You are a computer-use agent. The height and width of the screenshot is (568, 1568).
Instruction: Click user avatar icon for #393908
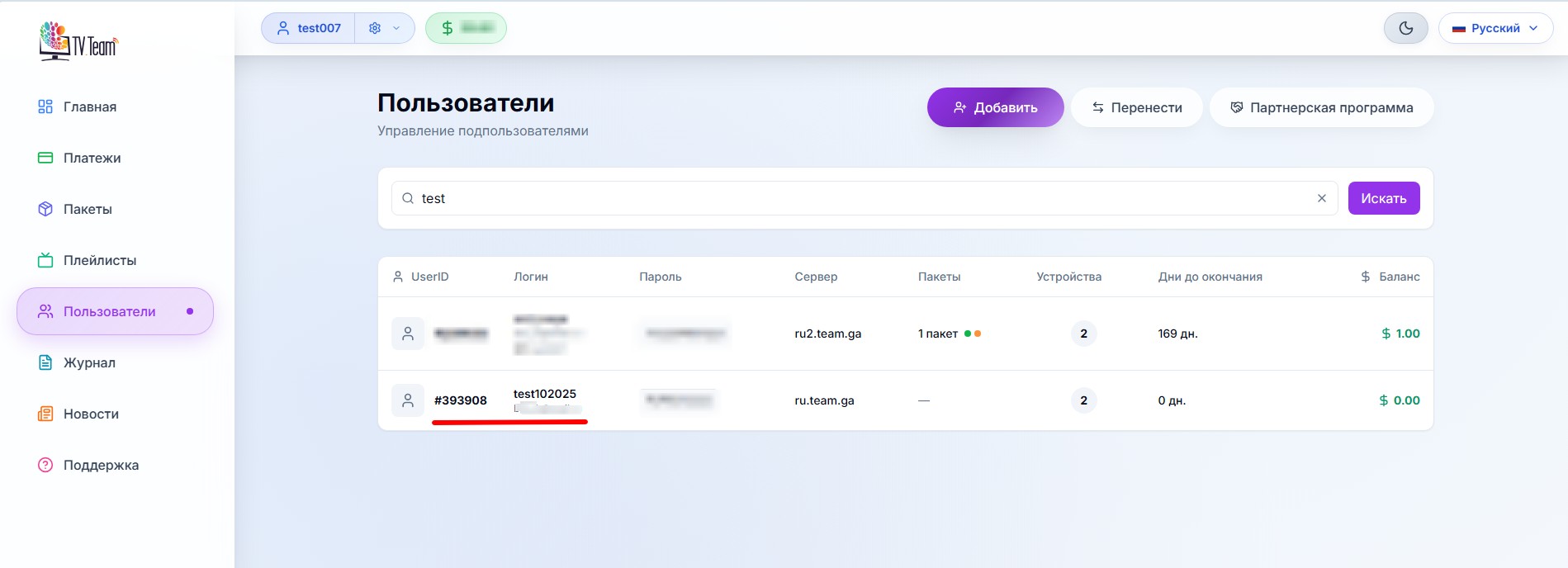click(408, 400)
